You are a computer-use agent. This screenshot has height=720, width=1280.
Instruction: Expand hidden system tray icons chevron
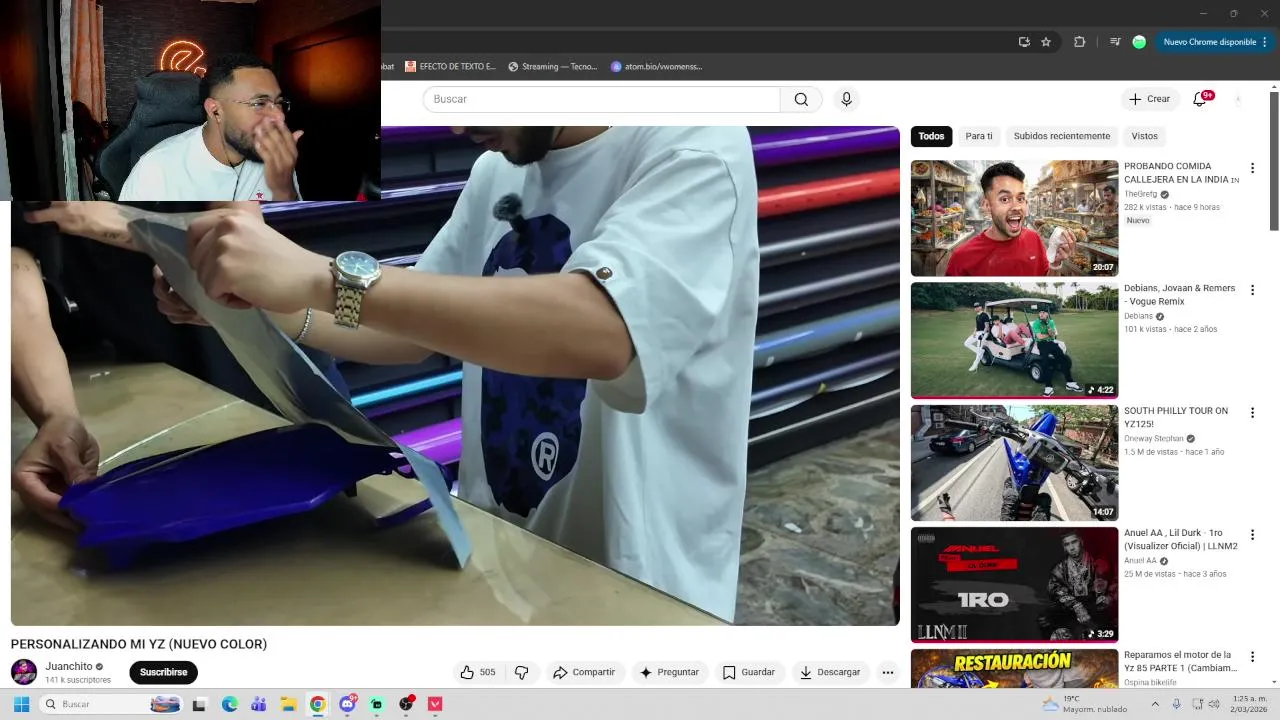1156,704
